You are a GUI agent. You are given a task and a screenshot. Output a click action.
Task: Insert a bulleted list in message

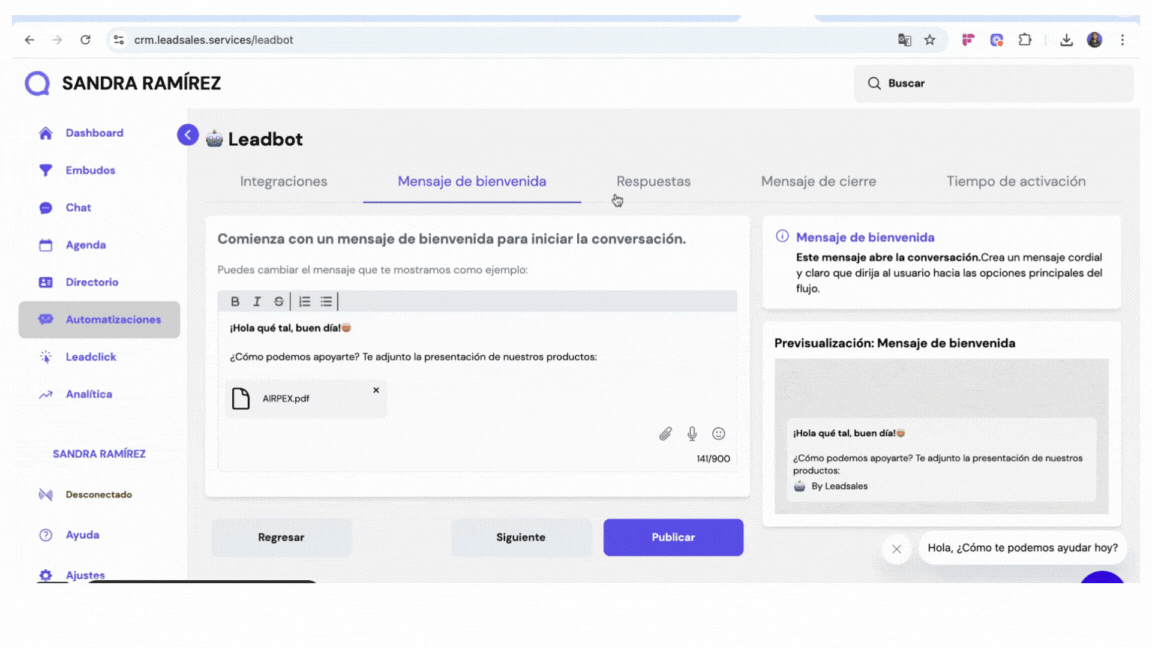click(326, 301)
